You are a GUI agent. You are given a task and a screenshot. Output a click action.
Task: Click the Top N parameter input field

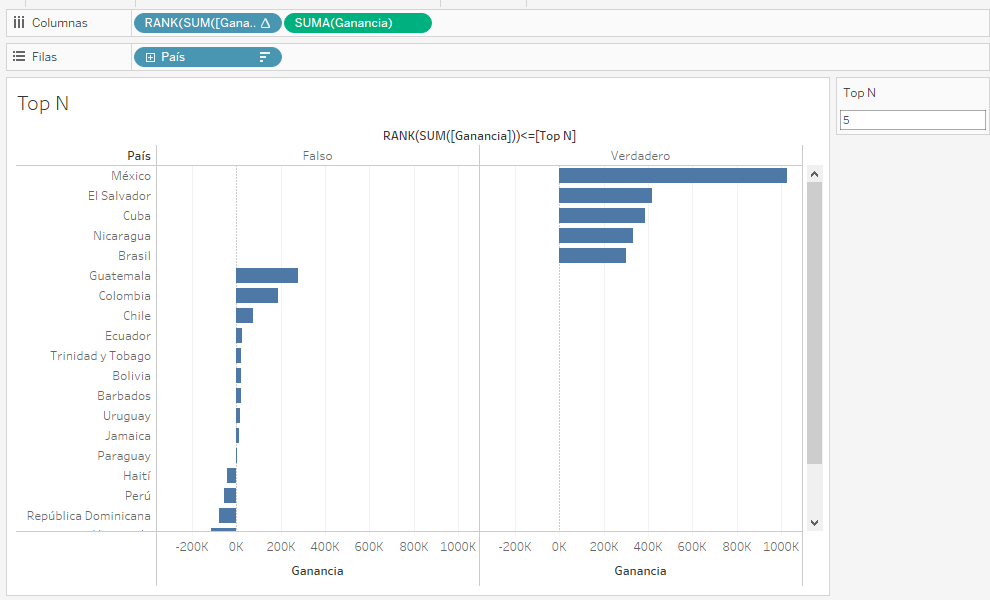coord(912,119)
